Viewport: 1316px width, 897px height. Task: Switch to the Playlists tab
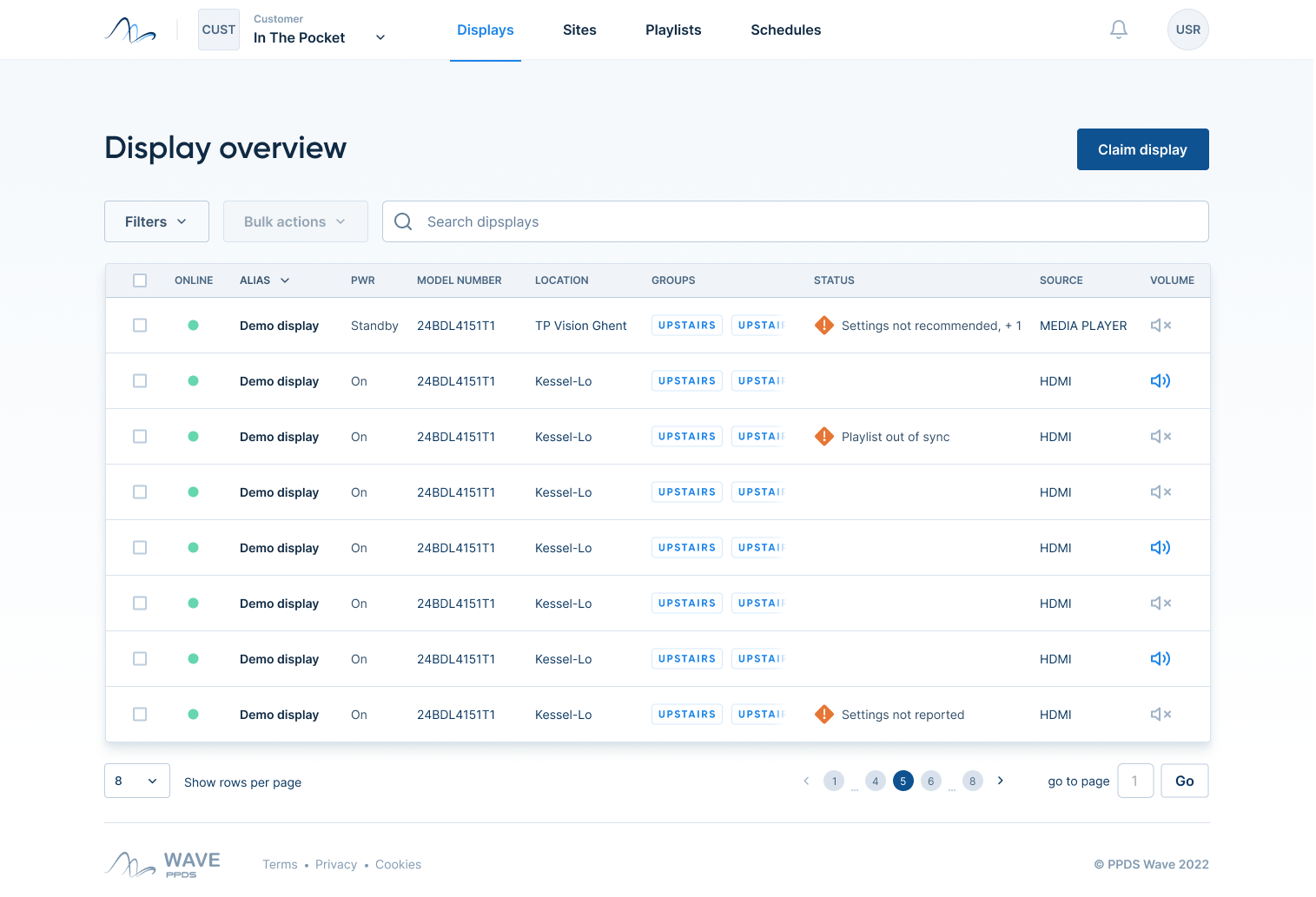(673, 30)
